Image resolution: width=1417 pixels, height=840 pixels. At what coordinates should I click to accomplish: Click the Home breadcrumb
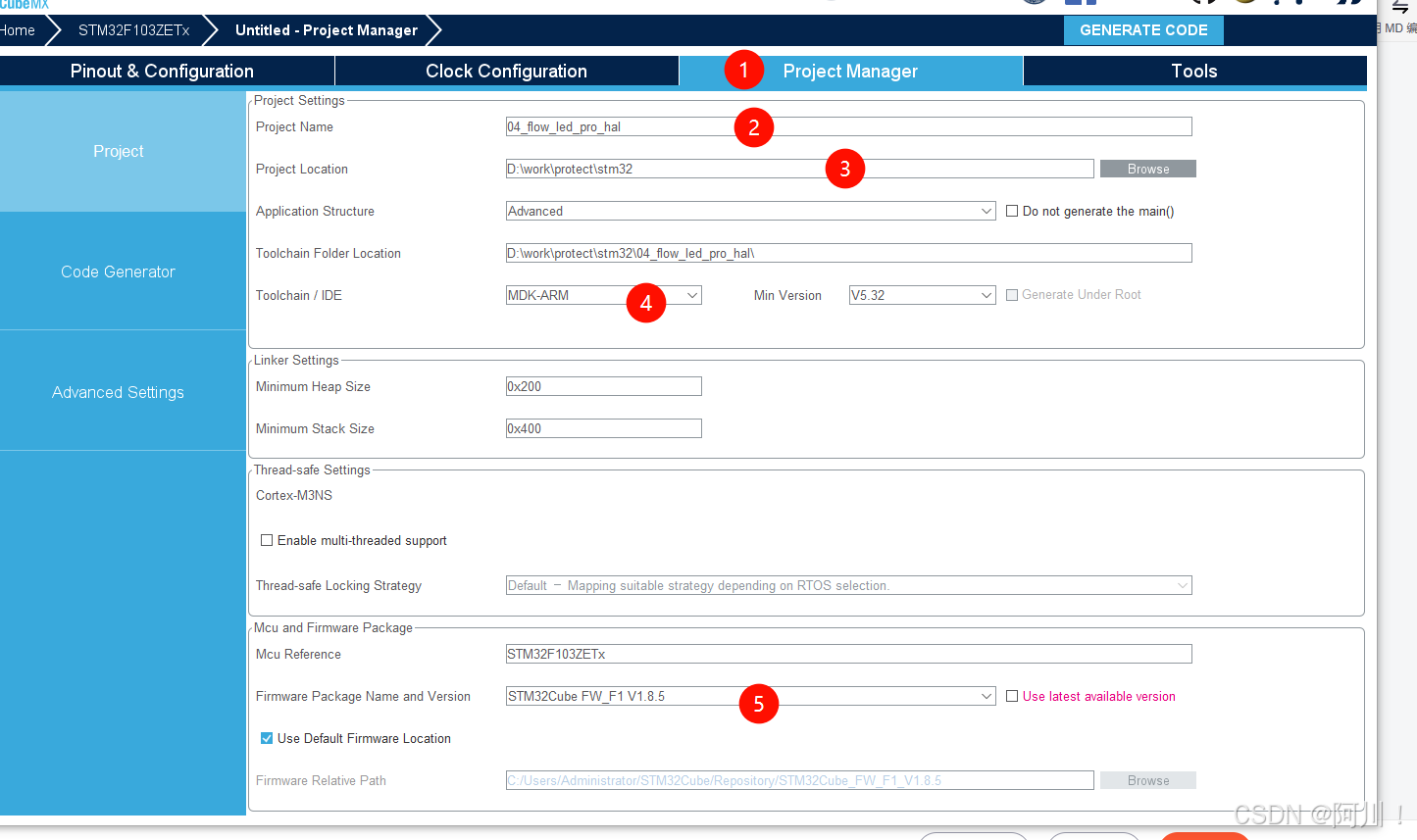click(x=18, y=30)
